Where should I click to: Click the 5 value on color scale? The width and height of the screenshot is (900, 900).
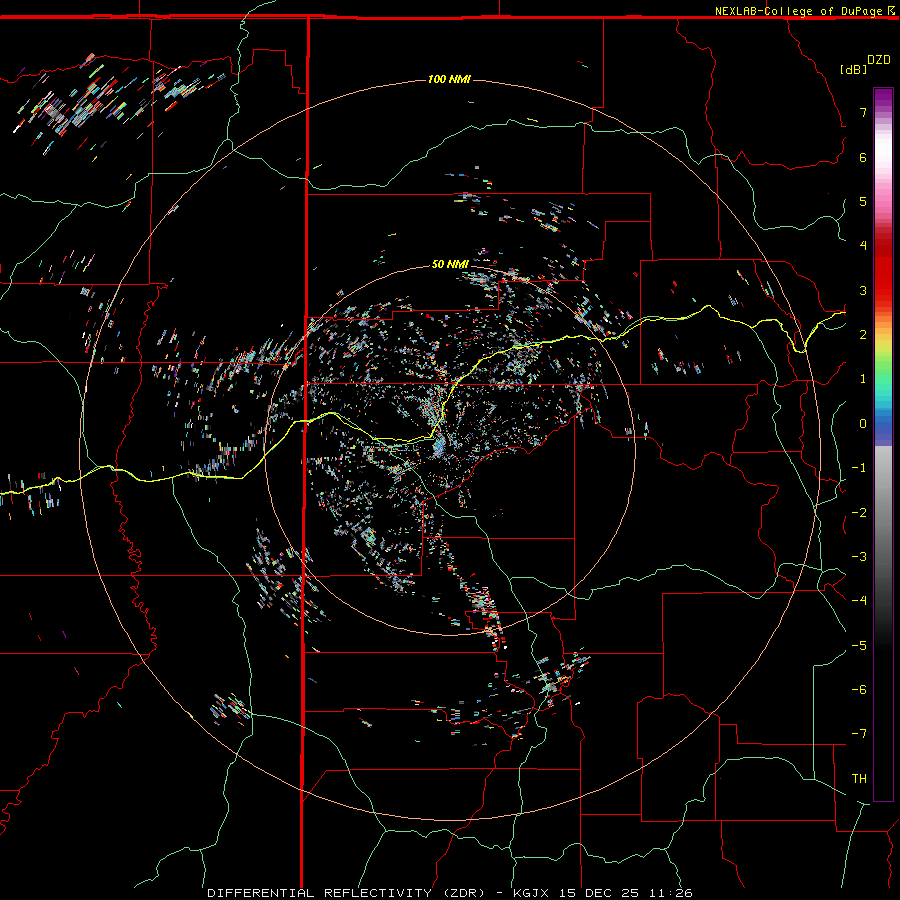pos(863,201)
